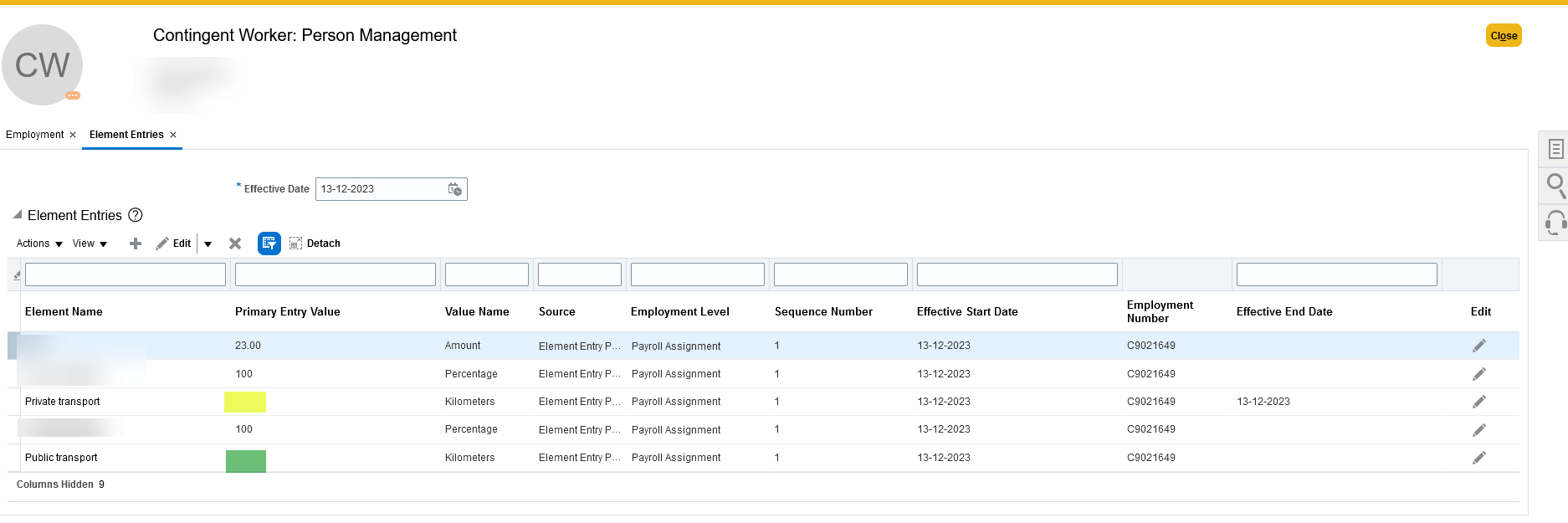Image resolution: width=1568 pixels, height=523 pixels.
Task: Open the search icon in side rail
Action: (x=1555, y=185)
